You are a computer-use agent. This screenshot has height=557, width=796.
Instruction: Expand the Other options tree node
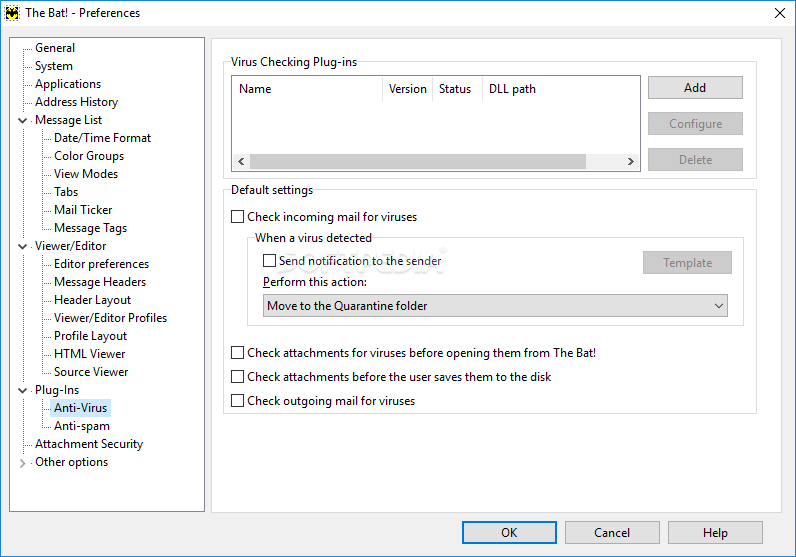click(22, 463)
